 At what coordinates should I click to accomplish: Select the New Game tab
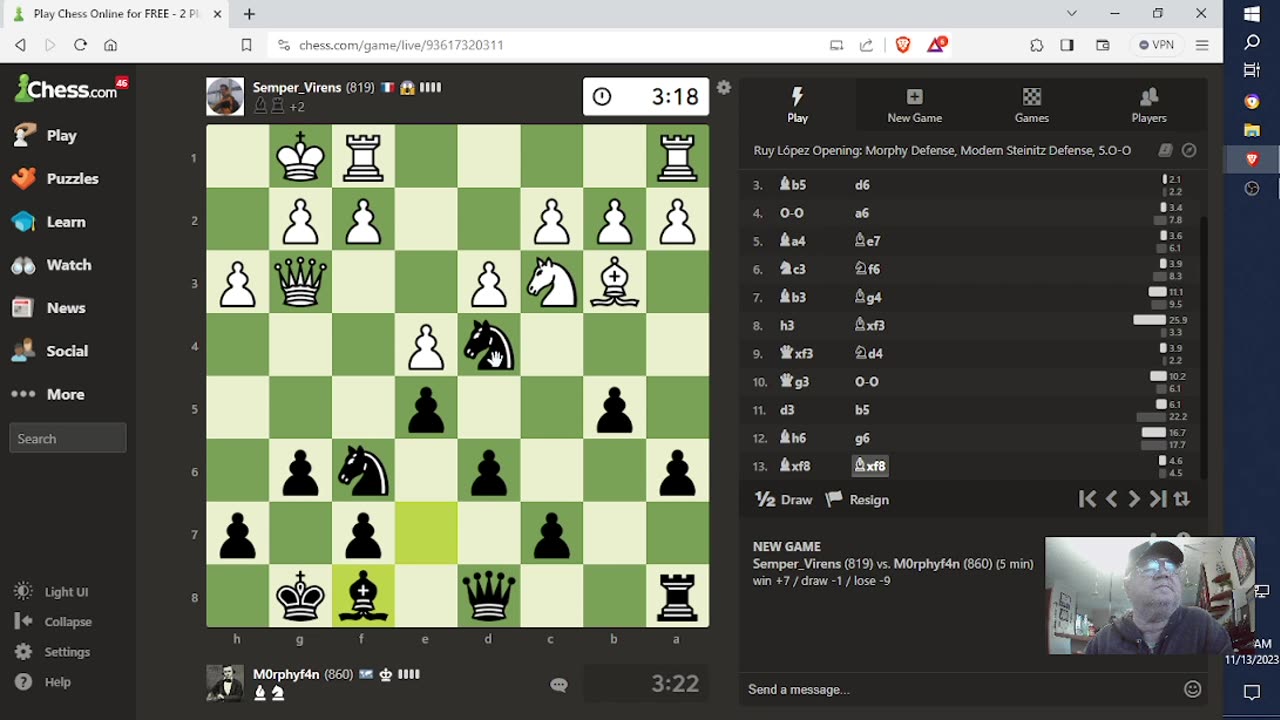coord(914,105)
